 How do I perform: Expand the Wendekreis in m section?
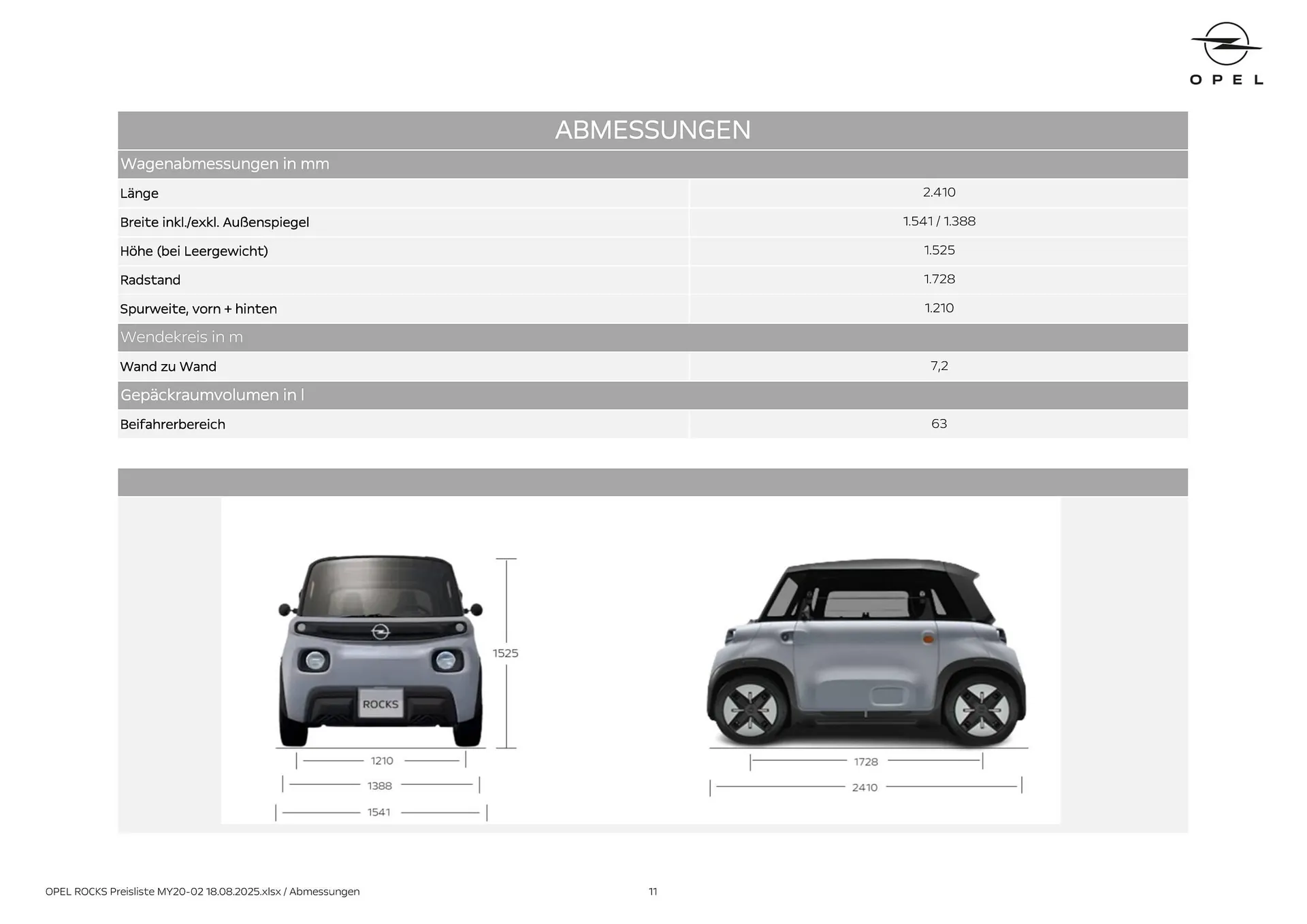[x=182, y=337]
